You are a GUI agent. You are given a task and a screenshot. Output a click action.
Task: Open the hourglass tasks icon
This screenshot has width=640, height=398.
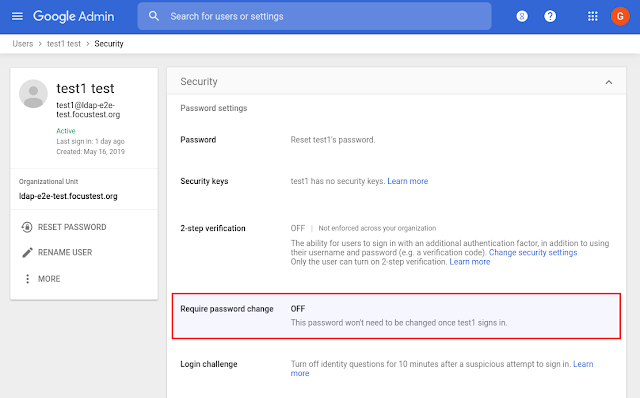(522, 16)
